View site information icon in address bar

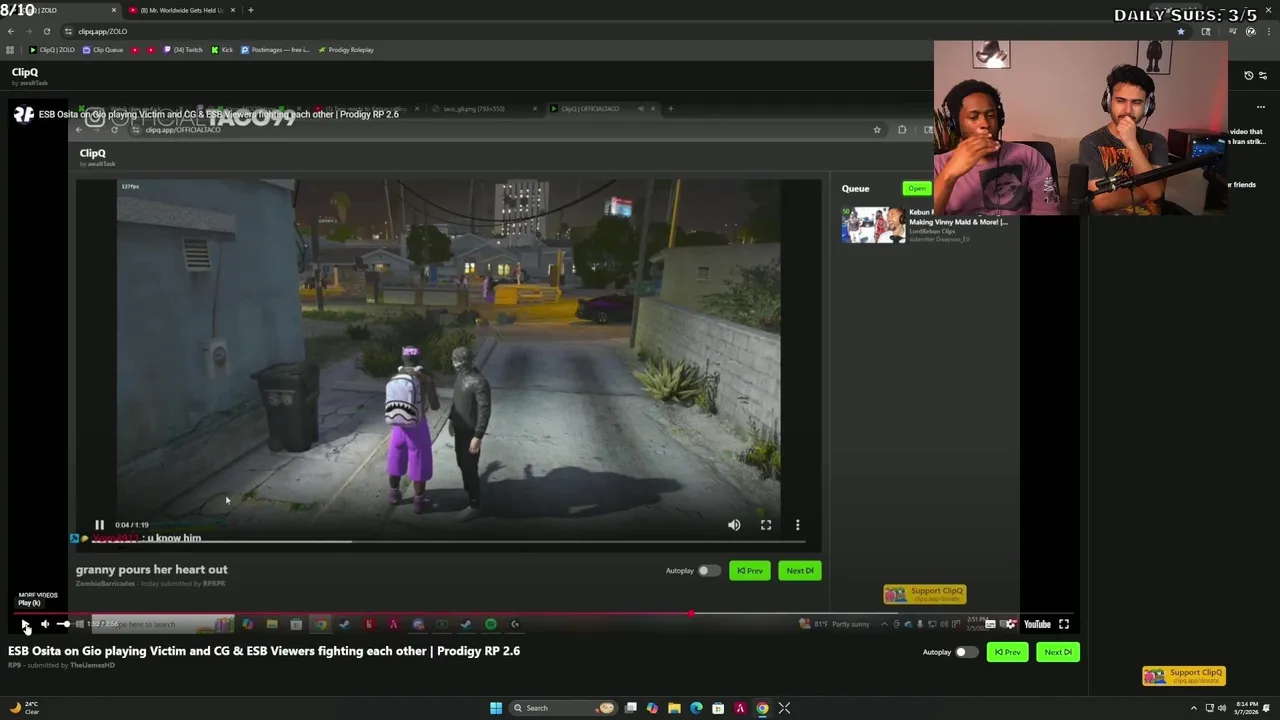point(68,31)
